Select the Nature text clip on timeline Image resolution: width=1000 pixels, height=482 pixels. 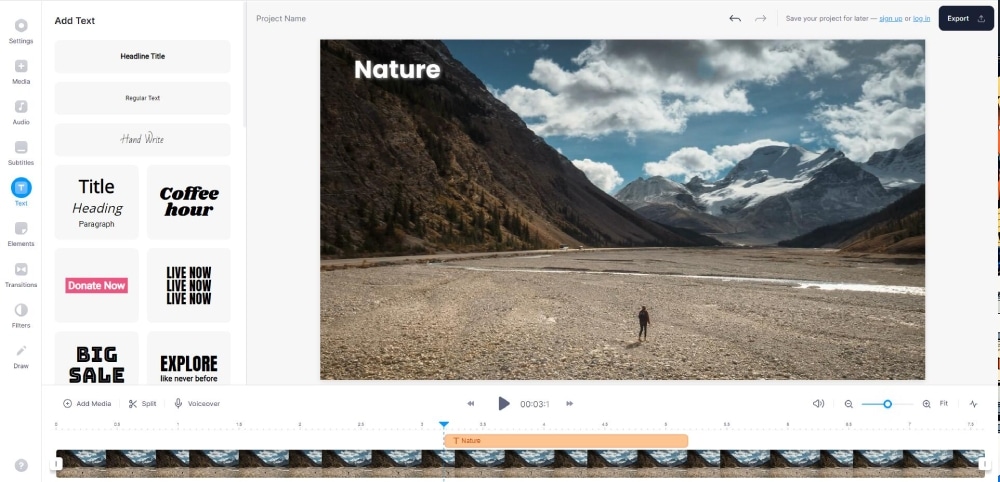(566, 441)
